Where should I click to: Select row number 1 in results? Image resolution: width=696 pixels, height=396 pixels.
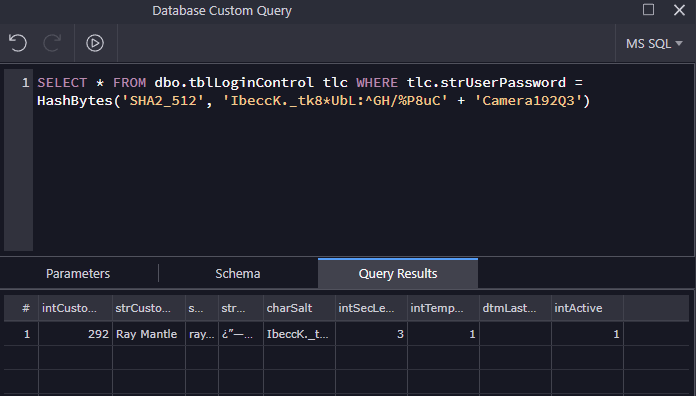tap(21, 334)
